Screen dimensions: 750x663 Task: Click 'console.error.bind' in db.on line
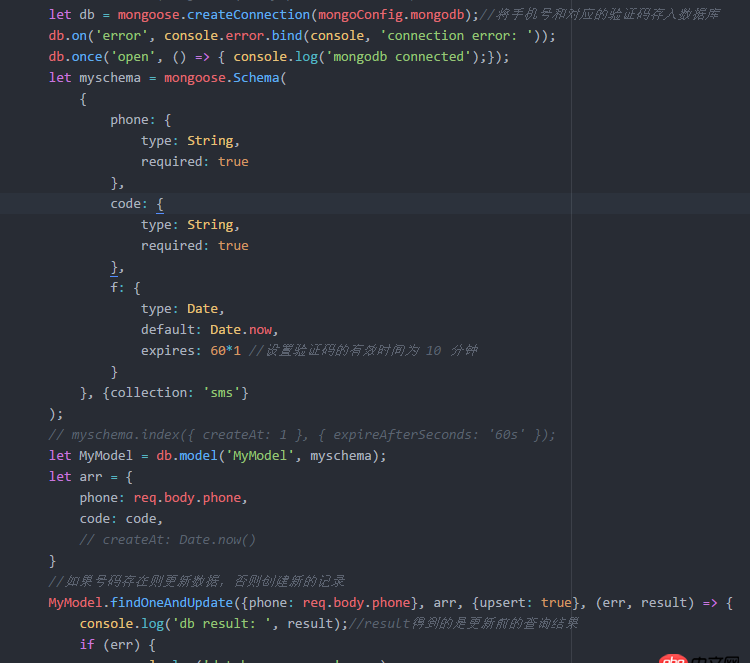coord(233,36)
